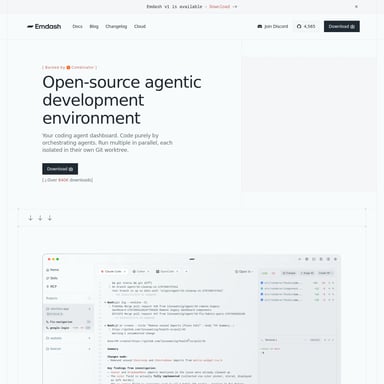Open the Blog navigation link
The height and width of the screenshot is (384, 384).
coord(94,26)
